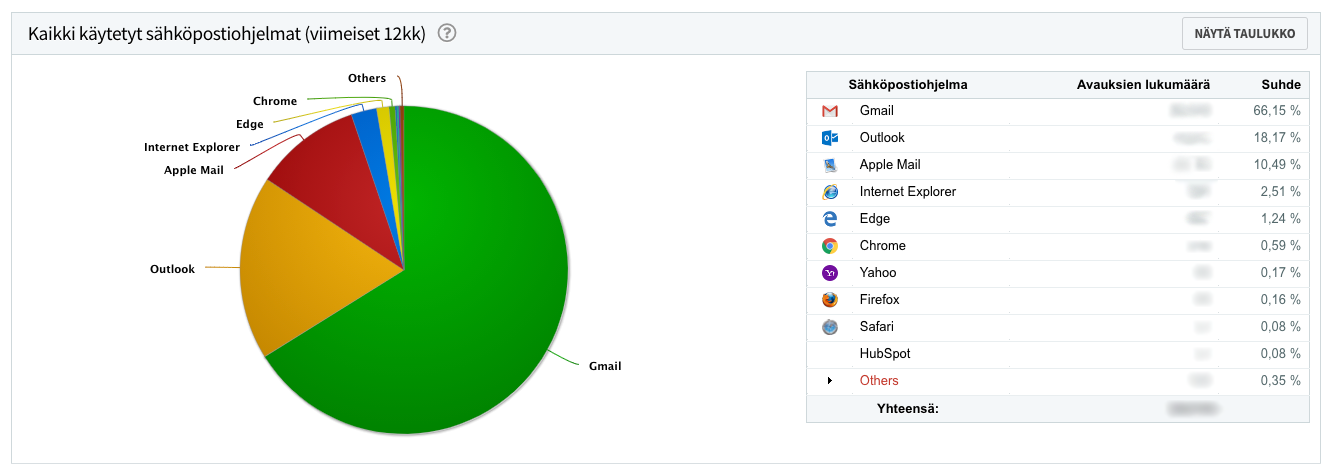Click the 0,16 % value
Viewport: 1334px width, 475px height.
[1281, 300]
